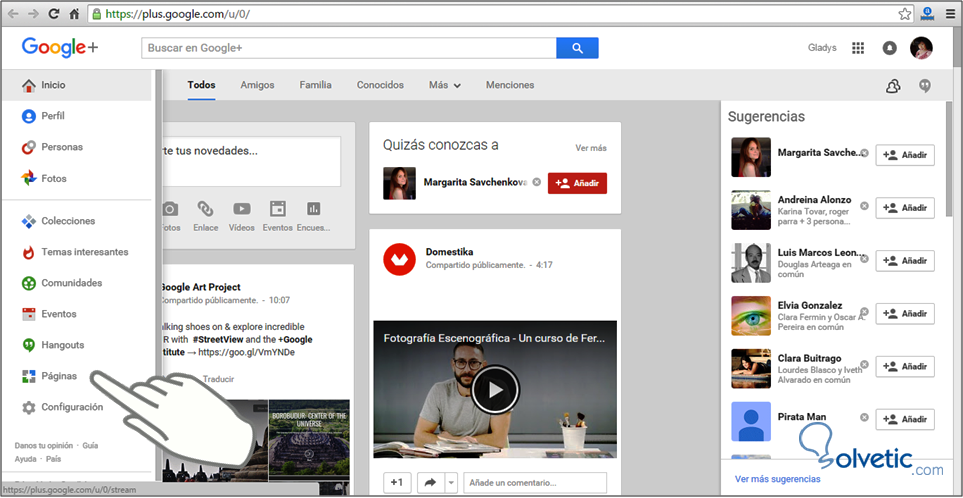Screen dimensions: 963x498
Task: Open the Chrome hamburger menu
Action: [949, 14]
